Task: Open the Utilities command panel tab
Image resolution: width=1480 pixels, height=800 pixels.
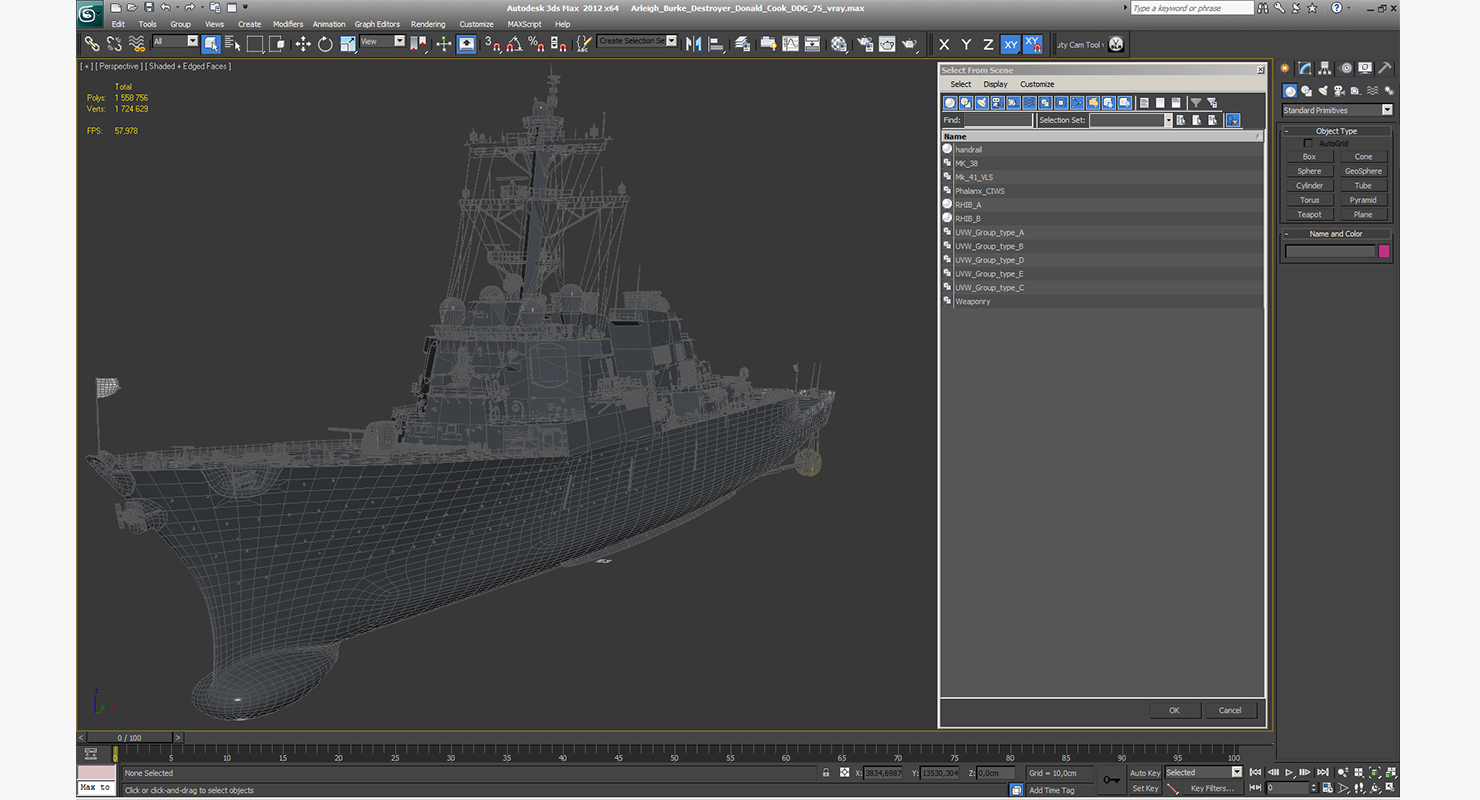Action: click(x=1385, y=68)
